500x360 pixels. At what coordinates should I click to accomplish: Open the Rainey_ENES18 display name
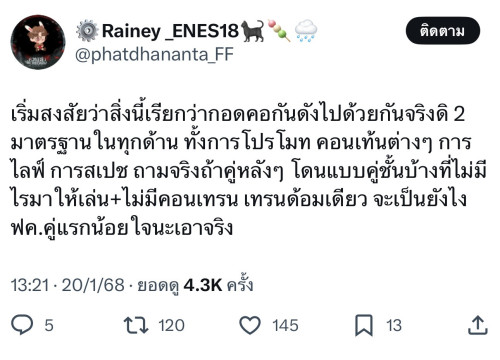[170, 31]
